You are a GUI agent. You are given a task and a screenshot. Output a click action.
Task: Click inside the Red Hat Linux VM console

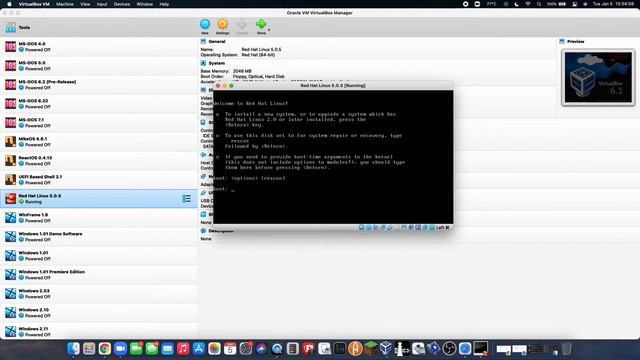pos(333,157)
